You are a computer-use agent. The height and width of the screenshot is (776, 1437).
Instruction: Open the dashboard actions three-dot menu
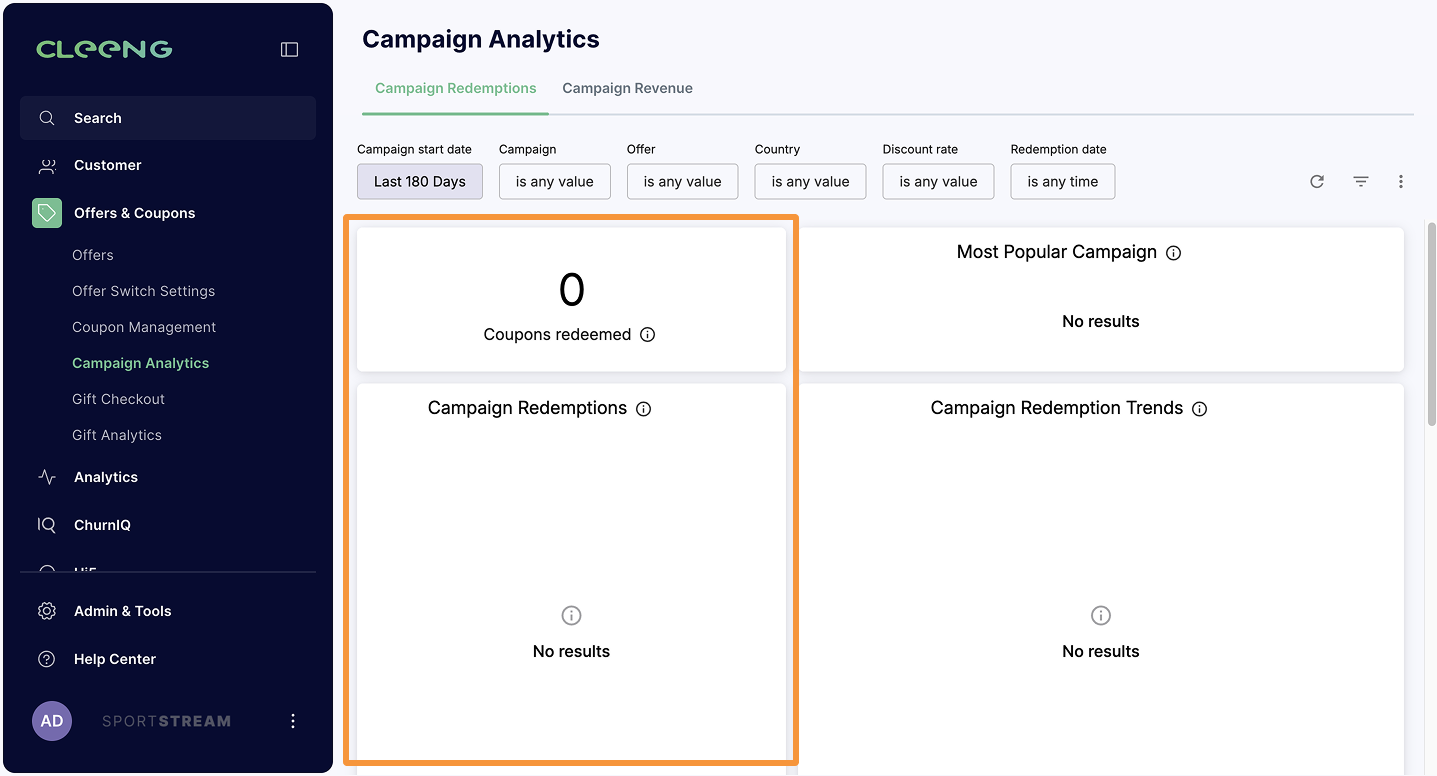click(x=1401, y=182)
